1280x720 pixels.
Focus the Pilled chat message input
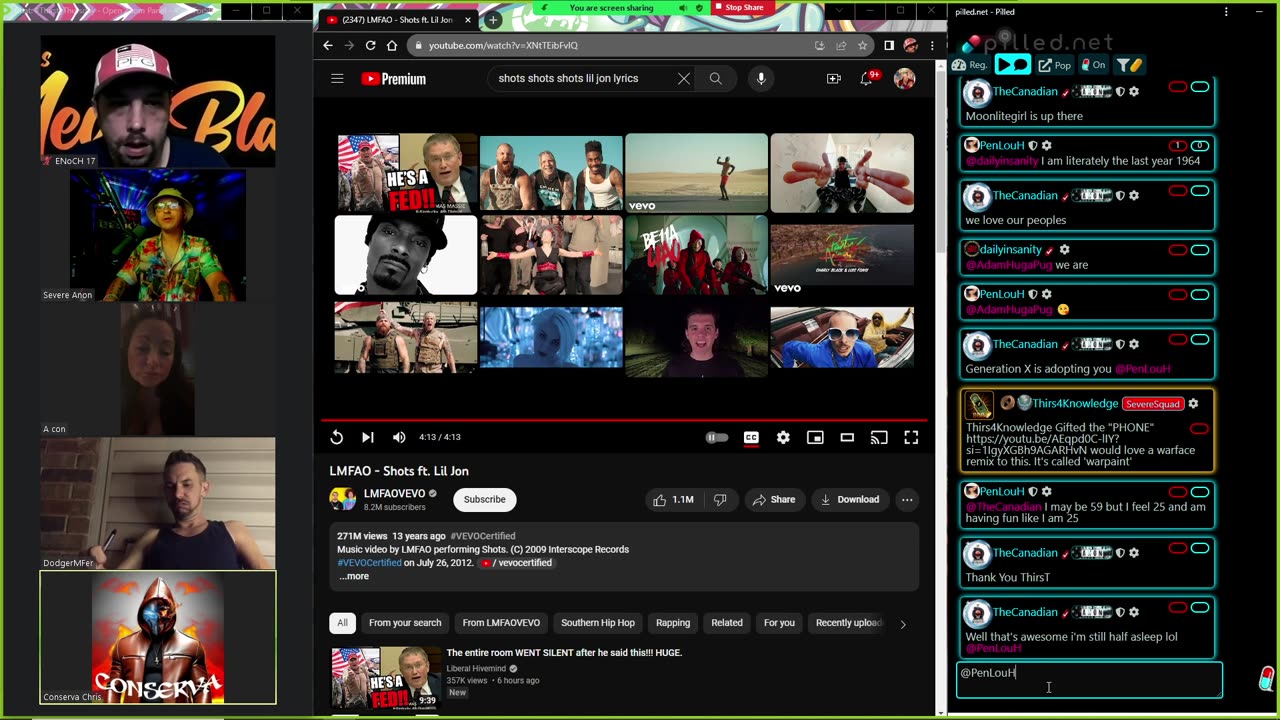coord(1089,680)
